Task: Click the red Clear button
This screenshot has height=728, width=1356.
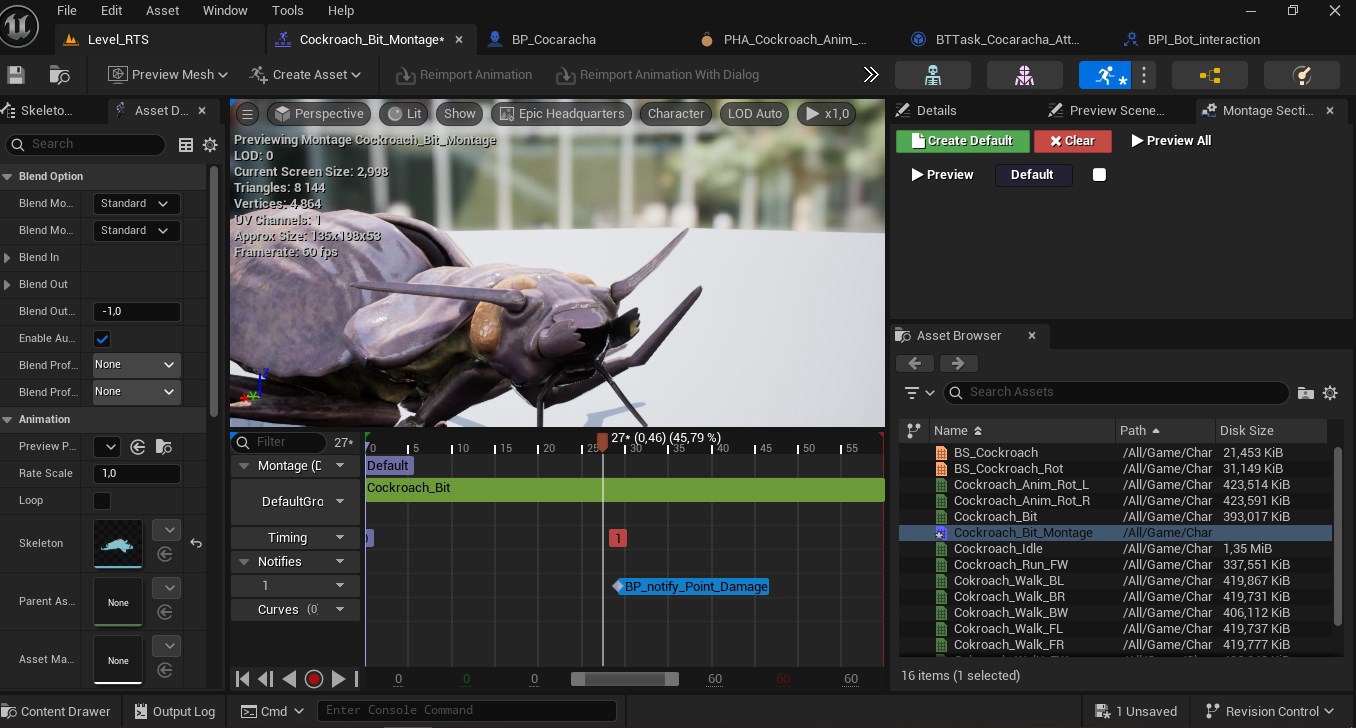Action: click(x=1072, y=141)
